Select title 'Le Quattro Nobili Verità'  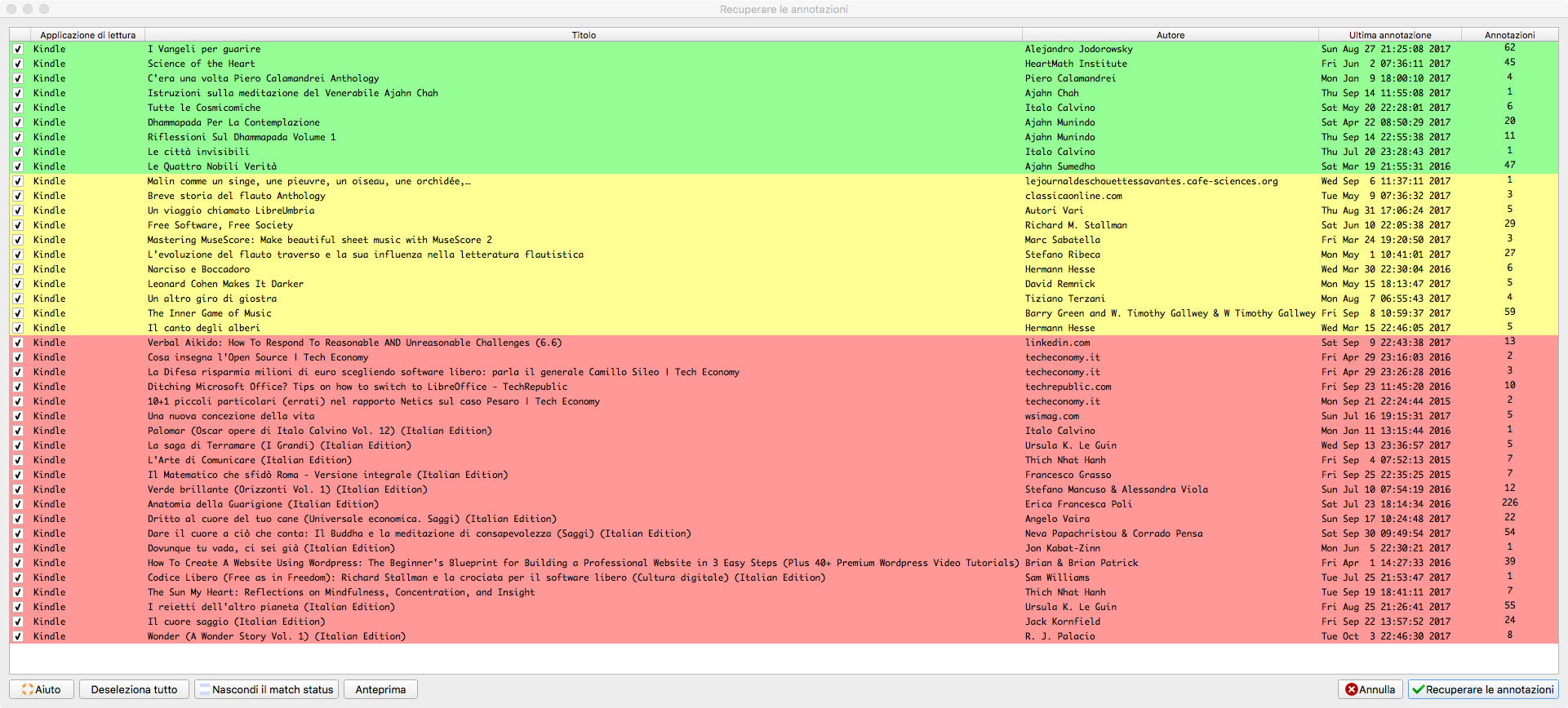[212, 166]
